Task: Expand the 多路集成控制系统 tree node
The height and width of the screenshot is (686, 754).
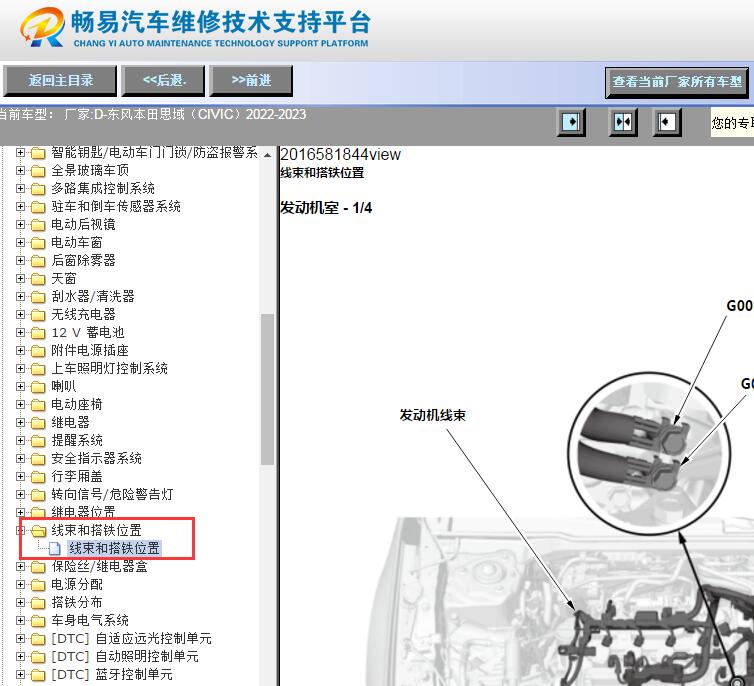Action: click(20, 188)
